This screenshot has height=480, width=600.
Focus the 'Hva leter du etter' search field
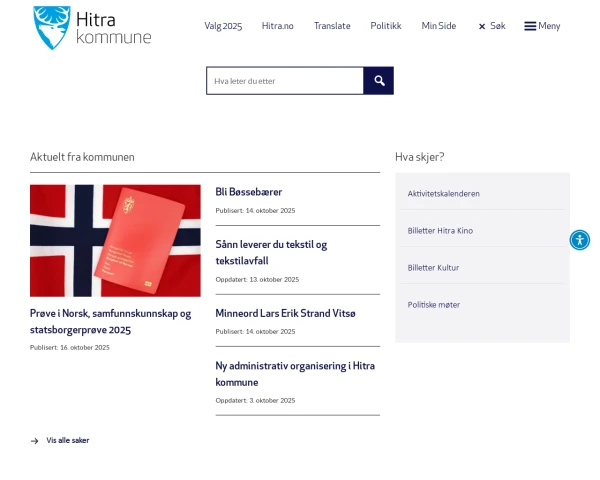pyautogui.click(x=285, y=81)
